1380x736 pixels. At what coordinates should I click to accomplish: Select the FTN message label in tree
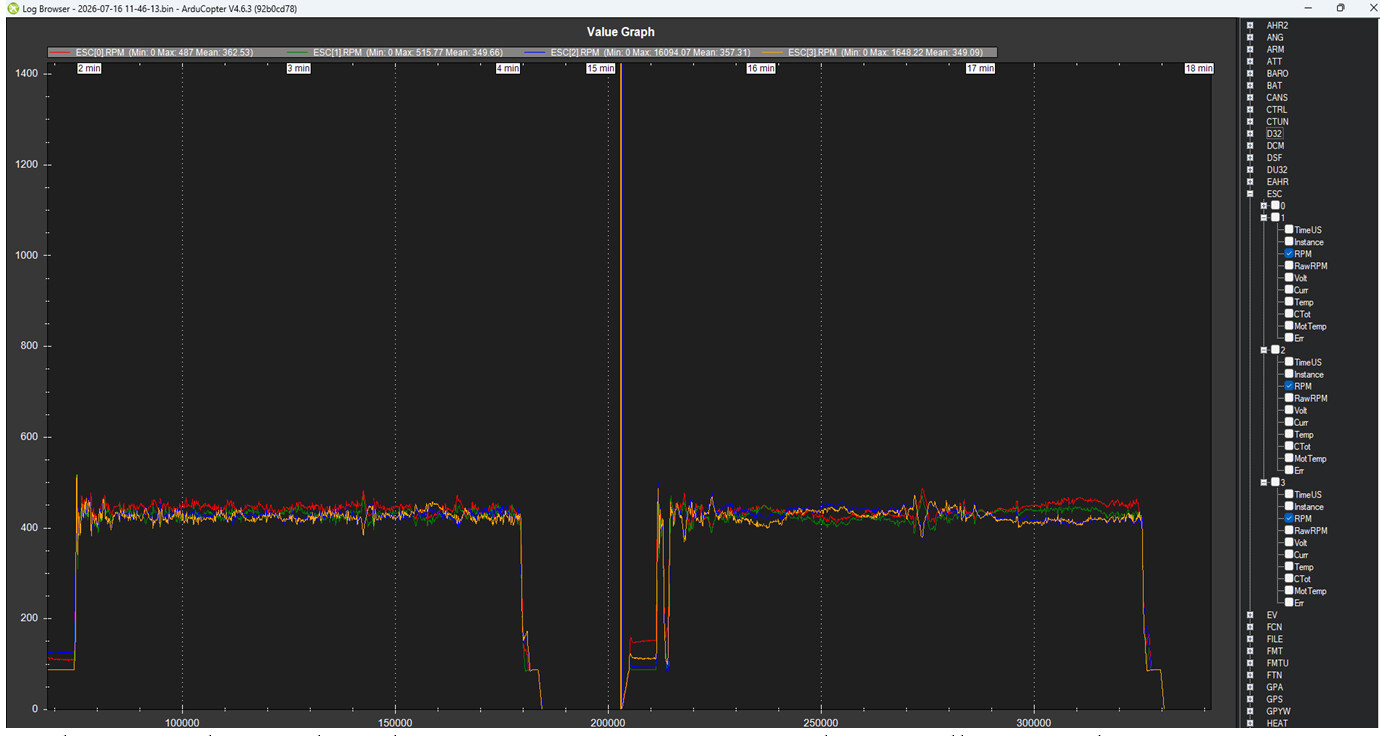tap(1274, 675)
